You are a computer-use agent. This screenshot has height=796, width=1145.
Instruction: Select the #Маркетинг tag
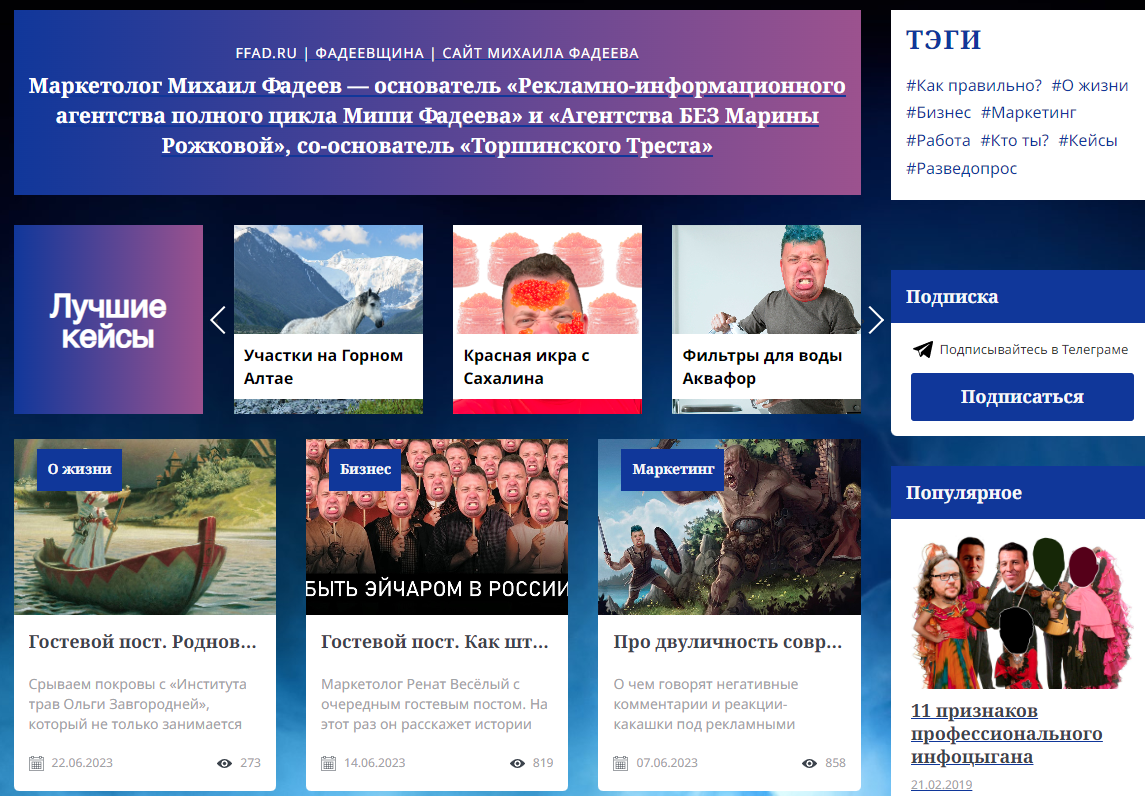[x=1028, y=112]
